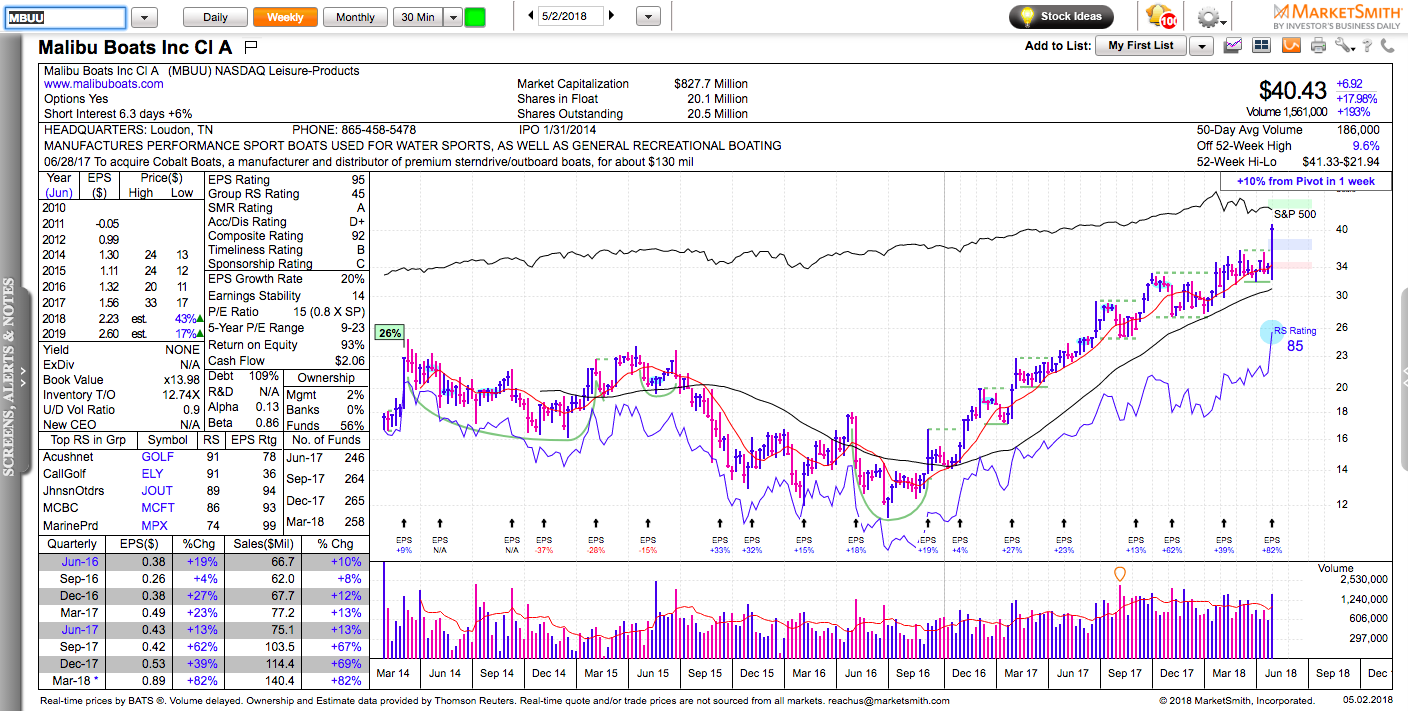Switch to the multi-panel grid view icon

(1261, 45)
